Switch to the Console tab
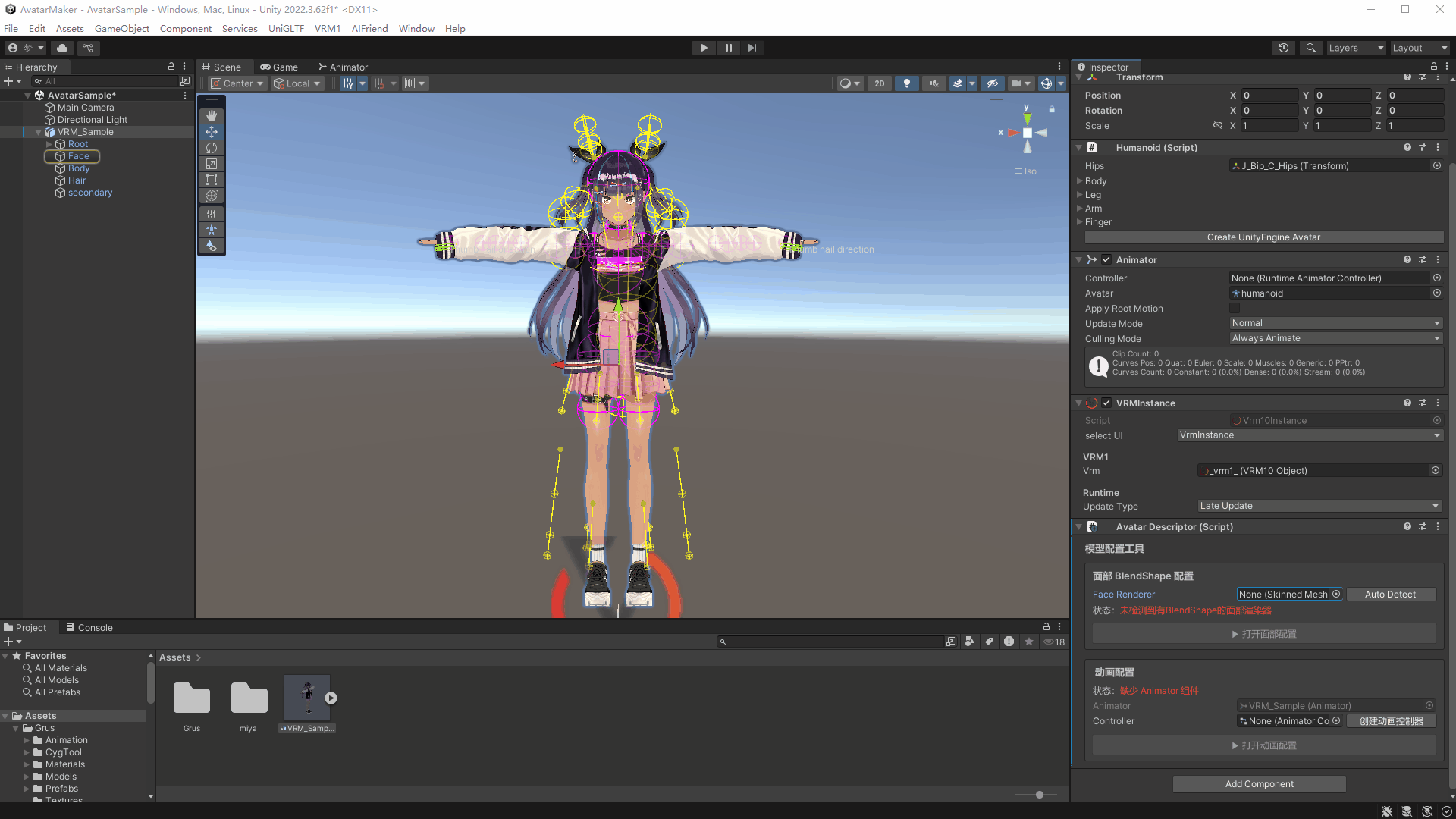1456x819 pixels. pyautogui.click(x=89, y=628)
